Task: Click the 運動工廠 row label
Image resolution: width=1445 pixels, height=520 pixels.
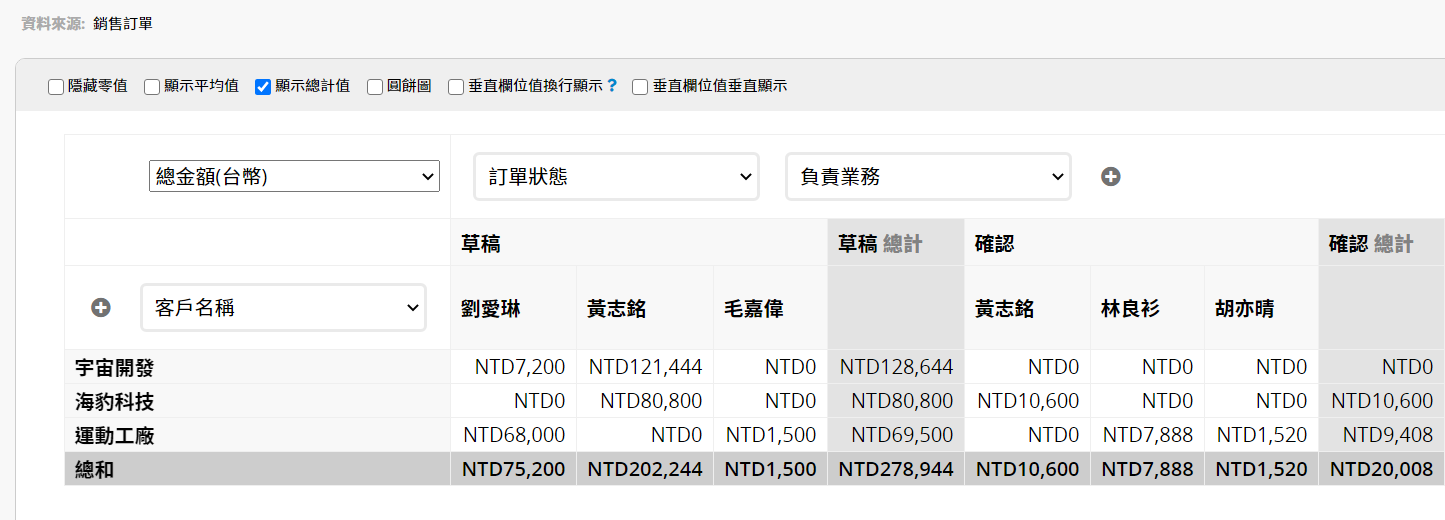Action: 115,436
